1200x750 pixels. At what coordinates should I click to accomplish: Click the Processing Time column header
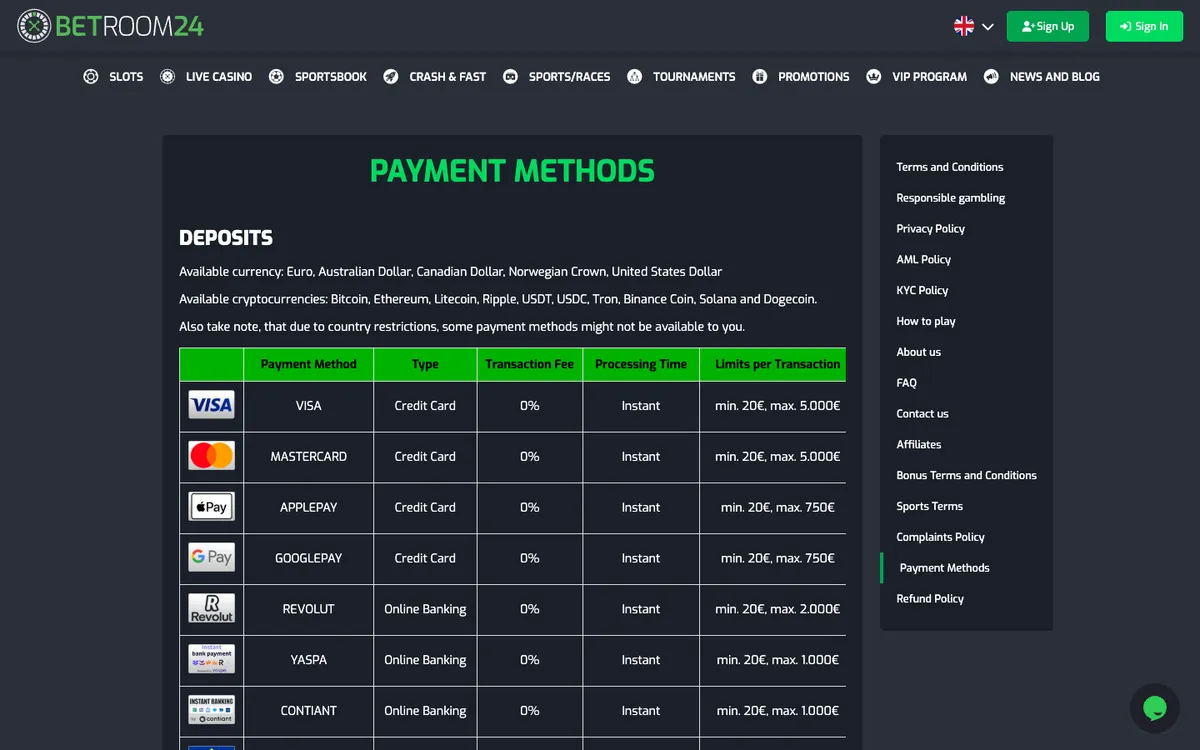click(641, 365)
